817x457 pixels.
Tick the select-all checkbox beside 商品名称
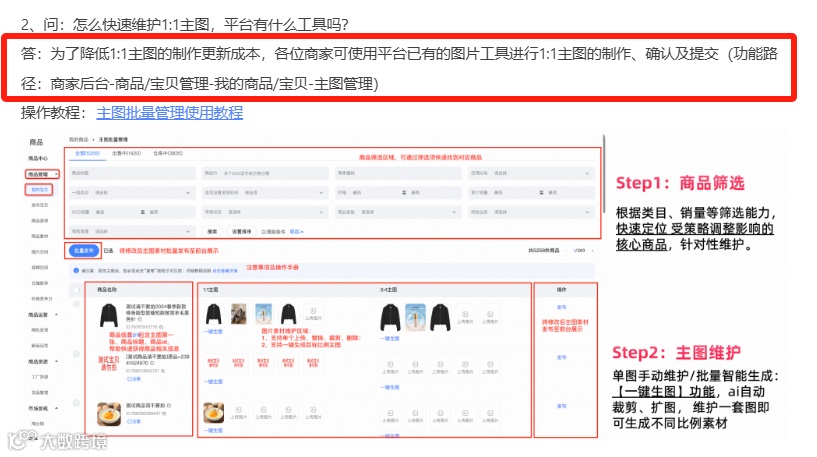[76, 289]
